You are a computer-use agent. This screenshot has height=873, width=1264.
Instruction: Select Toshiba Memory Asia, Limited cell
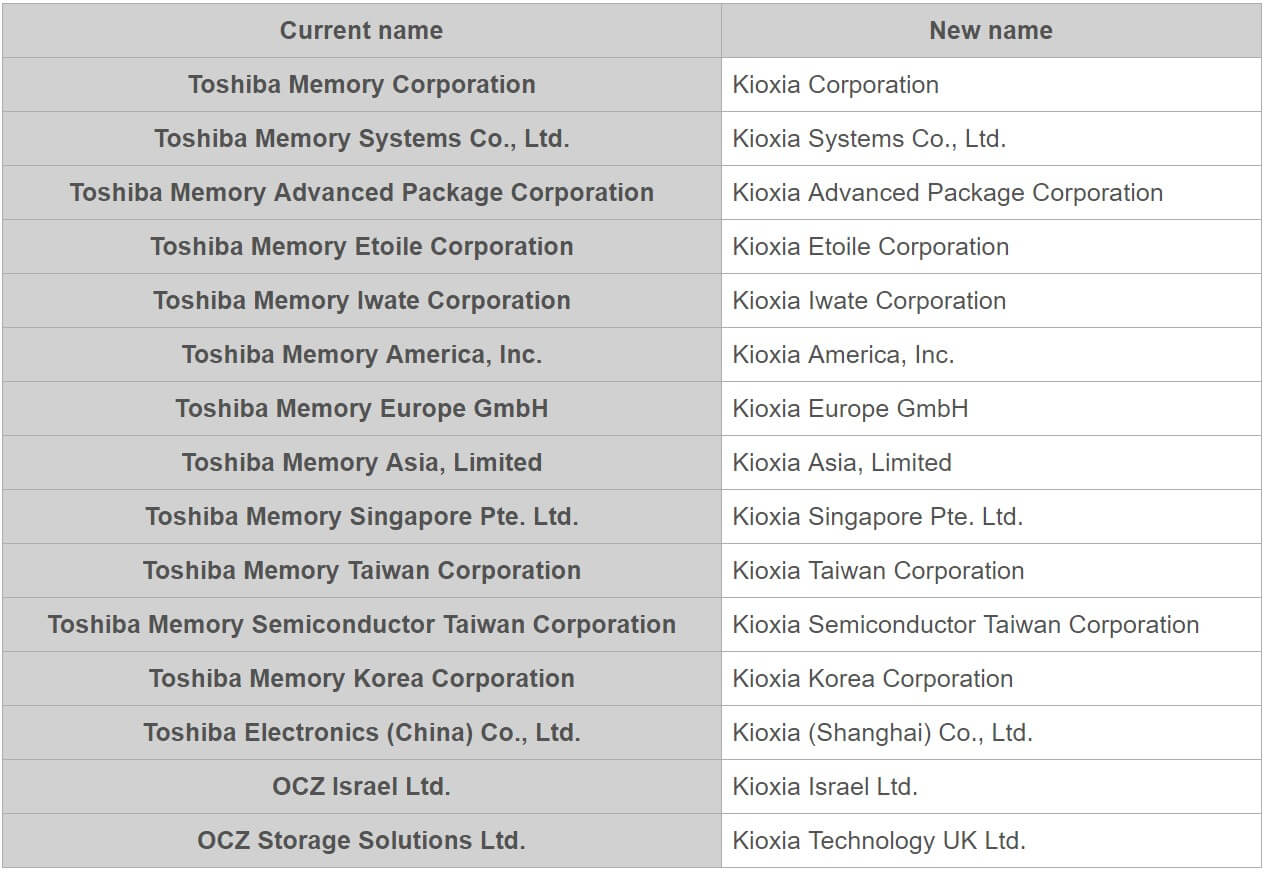pyautogui.click(x=361, y=463)
